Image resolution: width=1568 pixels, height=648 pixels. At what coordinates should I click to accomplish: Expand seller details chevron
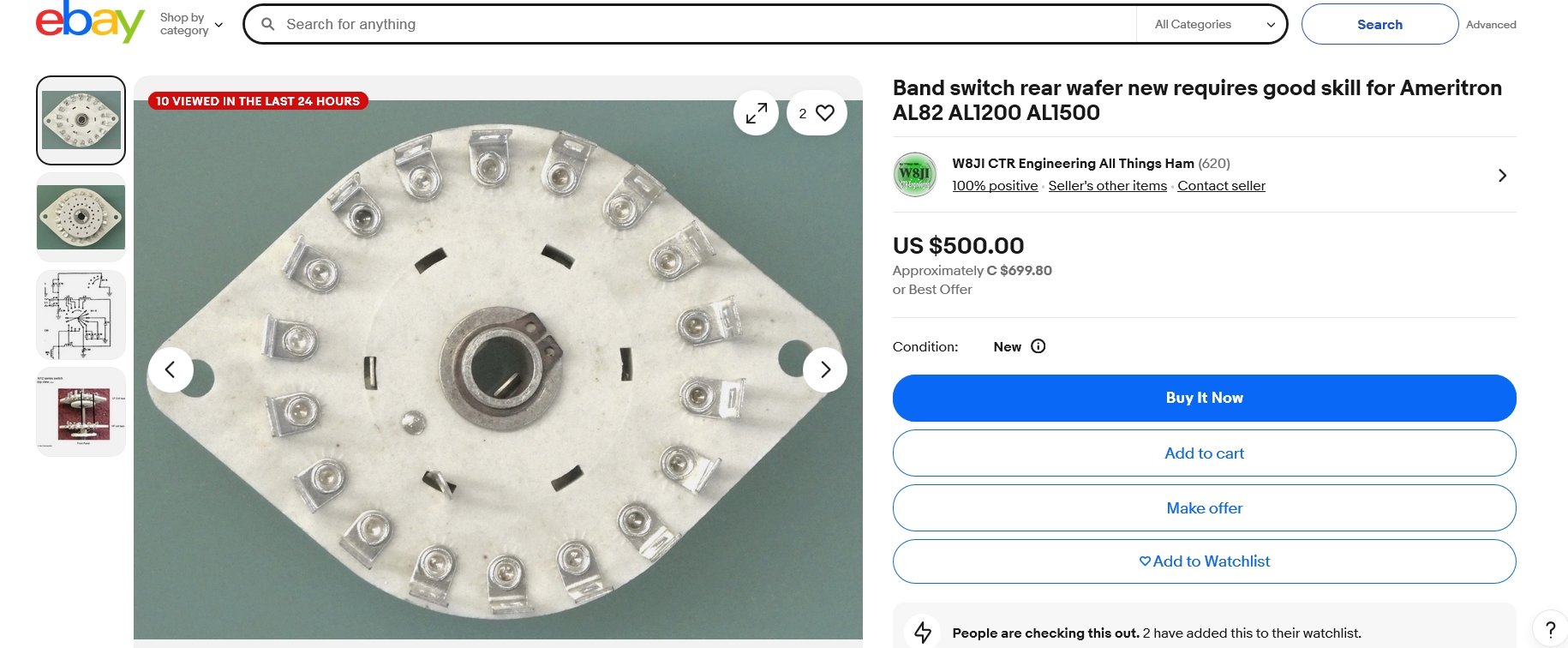[1502, 175]
